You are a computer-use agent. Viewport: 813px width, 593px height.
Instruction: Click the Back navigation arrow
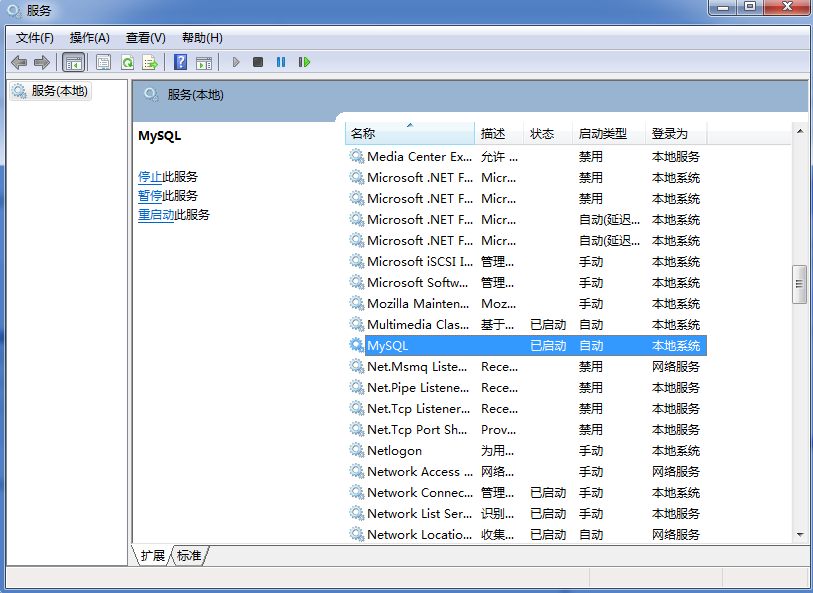(18, 62)
